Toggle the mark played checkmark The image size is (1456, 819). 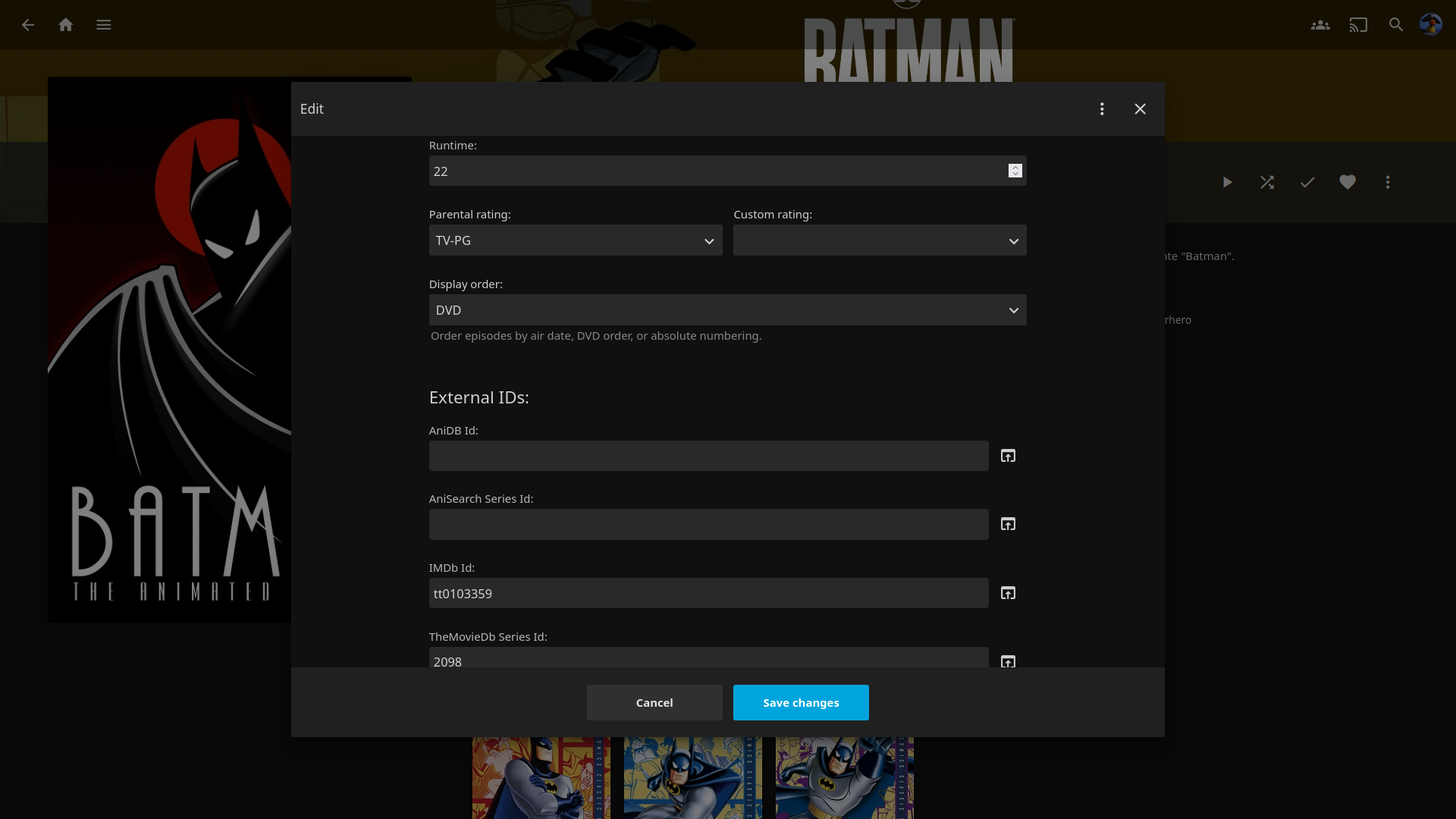tap(1307, 182)
